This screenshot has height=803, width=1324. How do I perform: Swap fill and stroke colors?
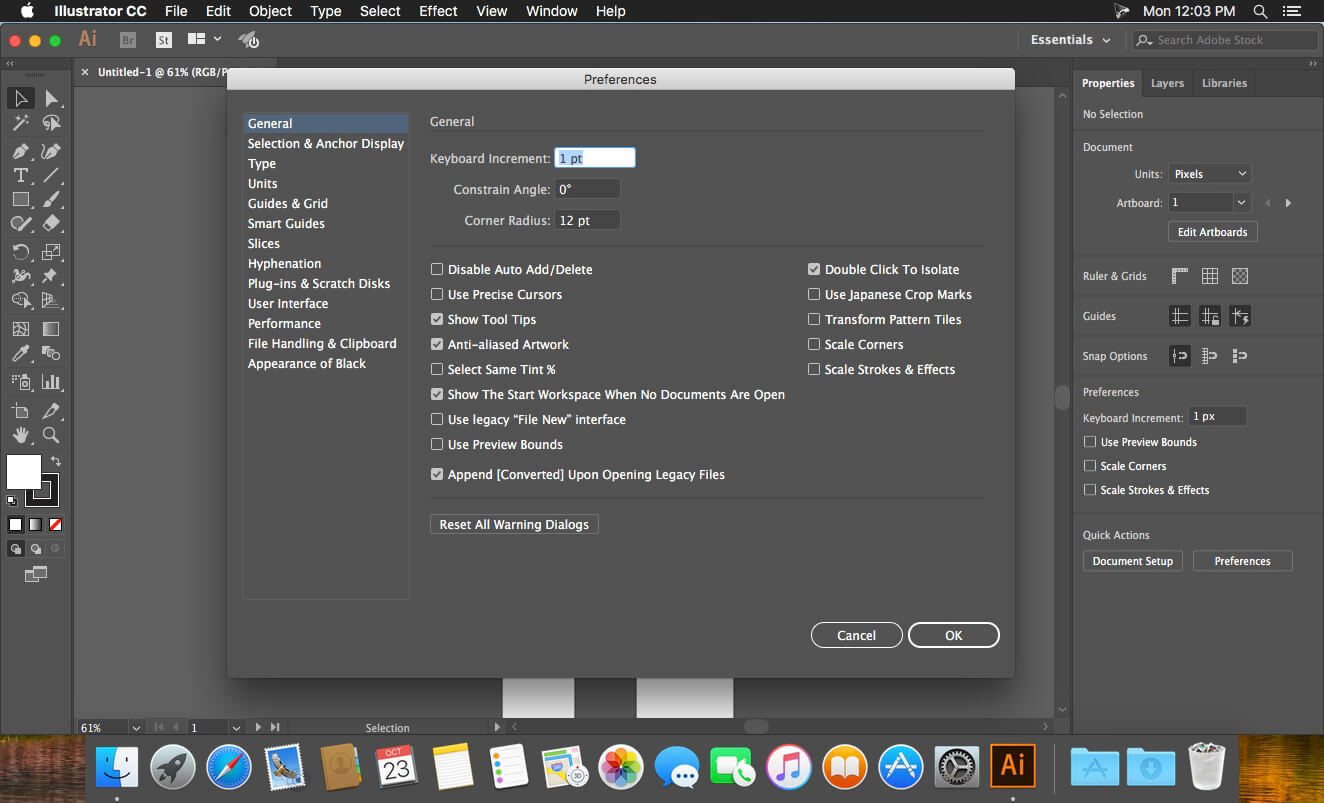[56, 461]
